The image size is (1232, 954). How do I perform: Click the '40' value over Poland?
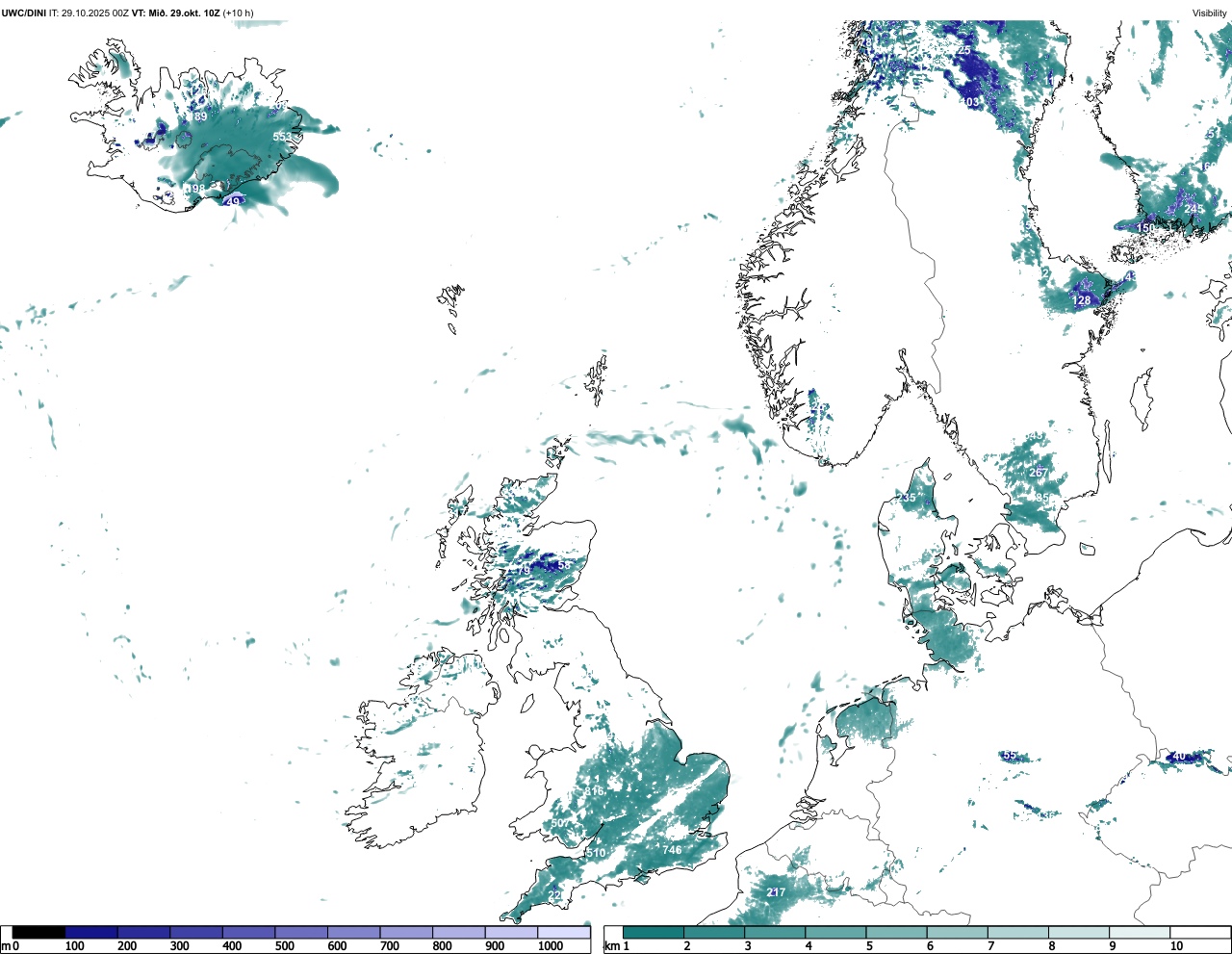[x=1179, y=756]
